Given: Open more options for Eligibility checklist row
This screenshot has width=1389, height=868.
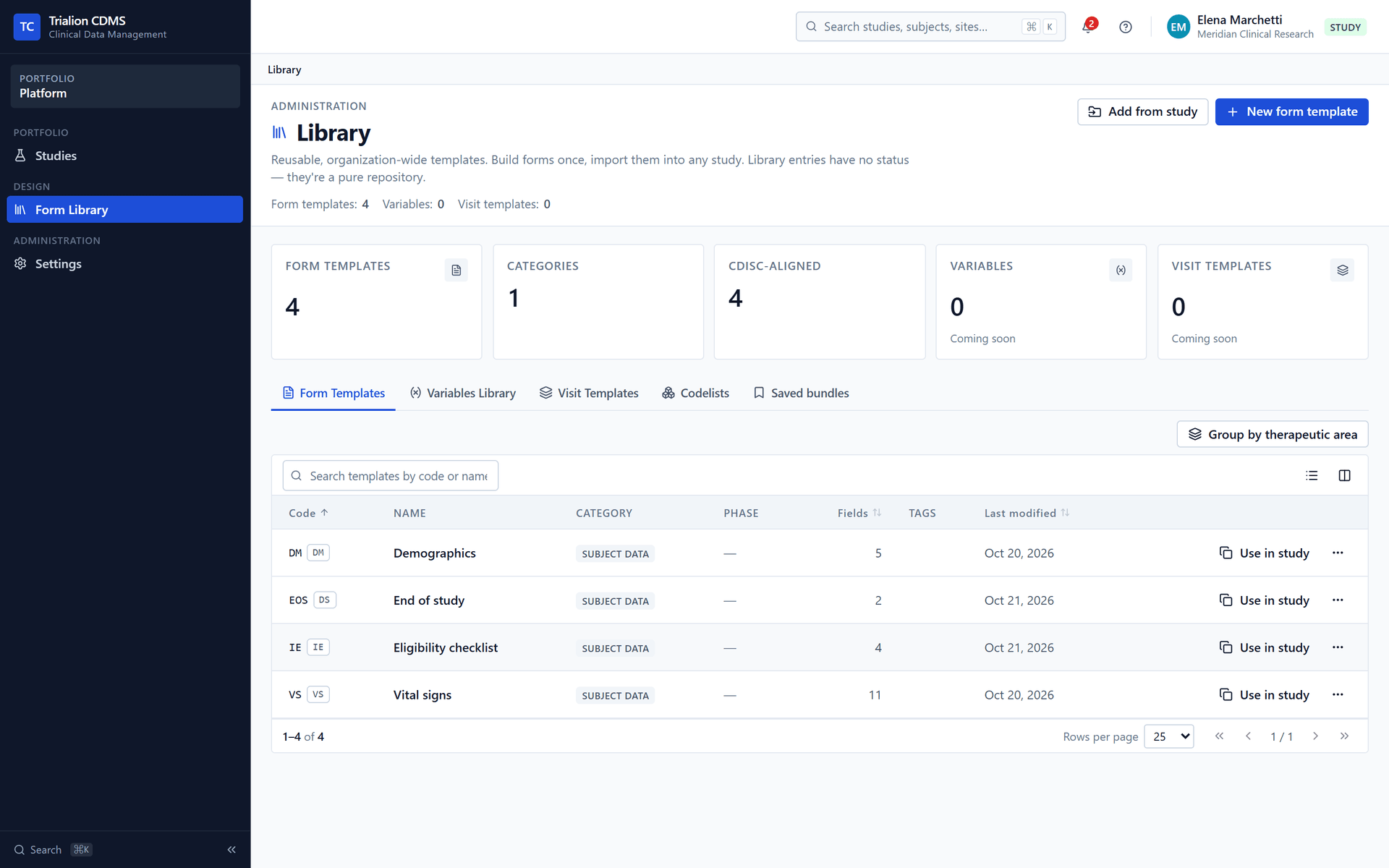Looking at the screenshot, I should (1338, 647).
